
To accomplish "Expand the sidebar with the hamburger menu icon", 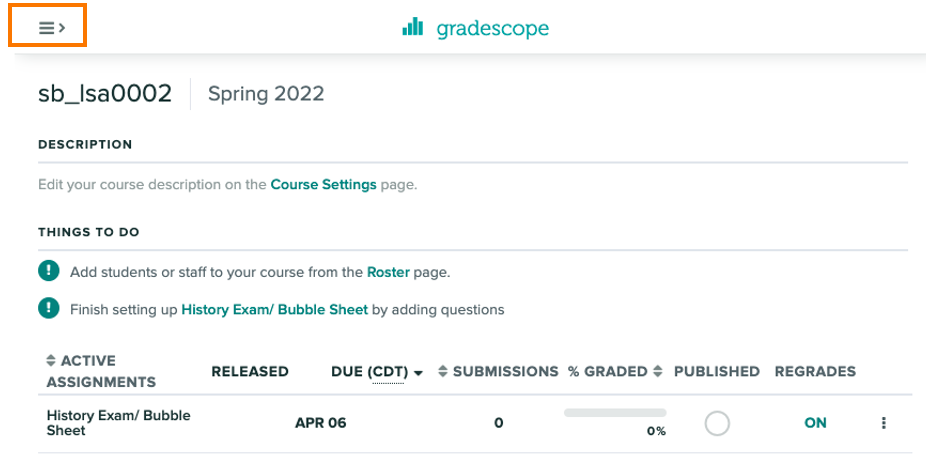I will (52, 28).
